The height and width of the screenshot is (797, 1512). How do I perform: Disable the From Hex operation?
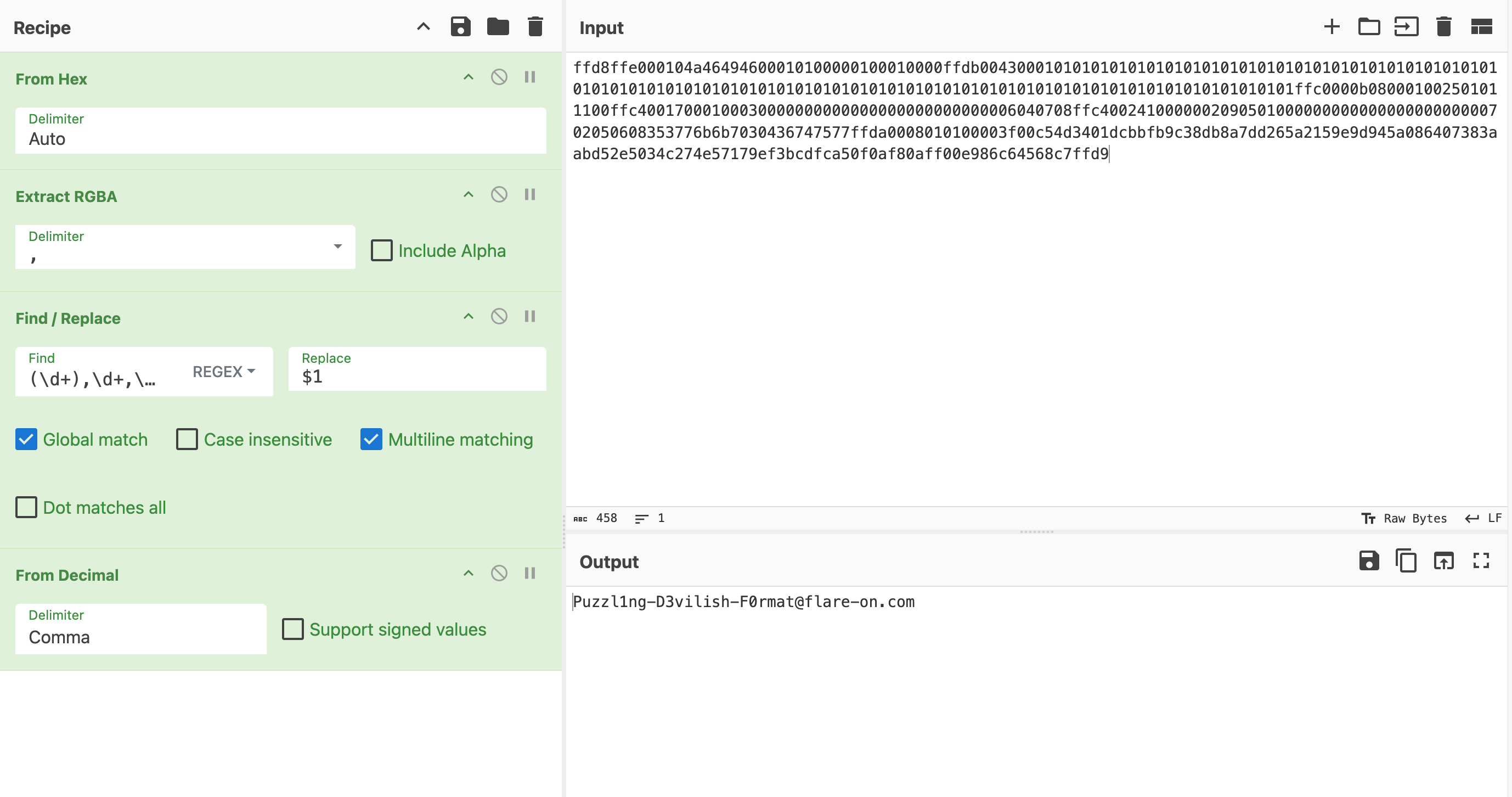499,77
